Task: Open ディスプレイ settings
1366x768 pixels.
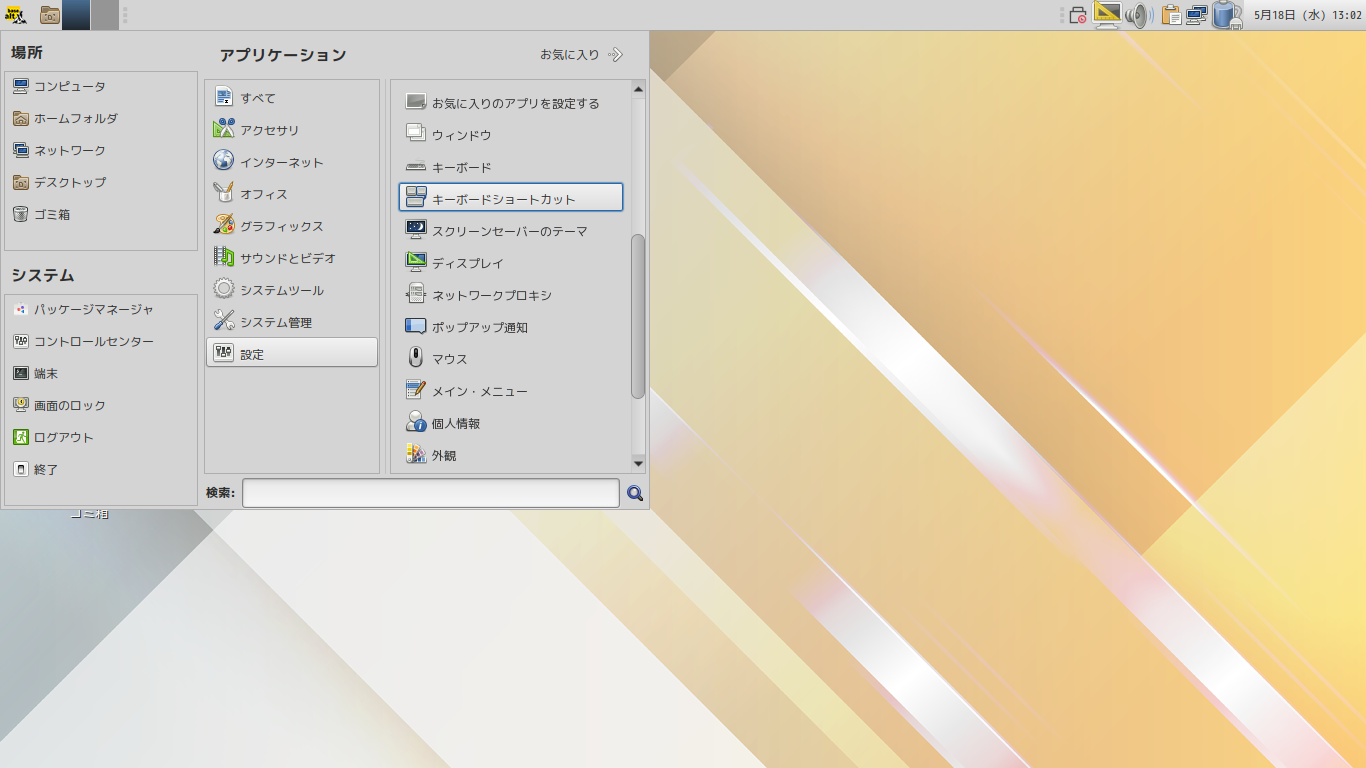Action: pos(511,263)
